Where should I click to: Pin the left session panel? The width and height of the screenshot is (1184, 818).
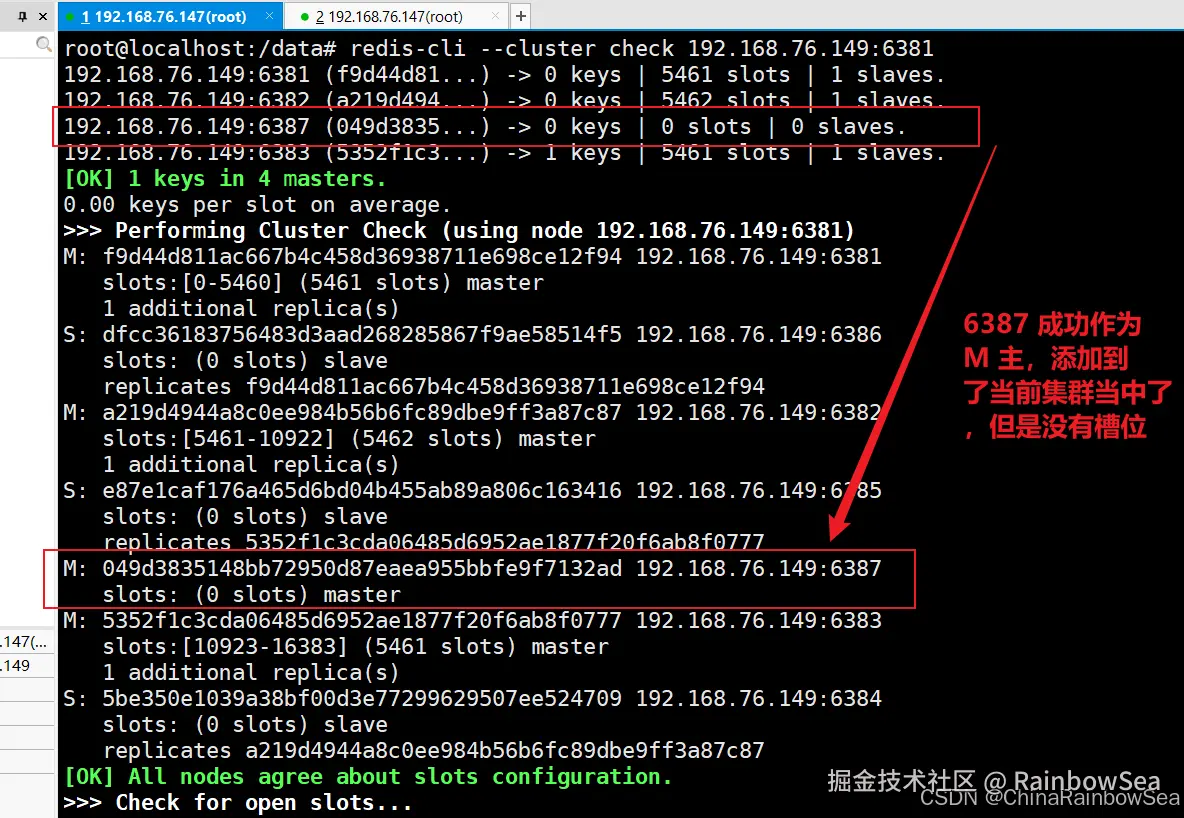(22, 16)
